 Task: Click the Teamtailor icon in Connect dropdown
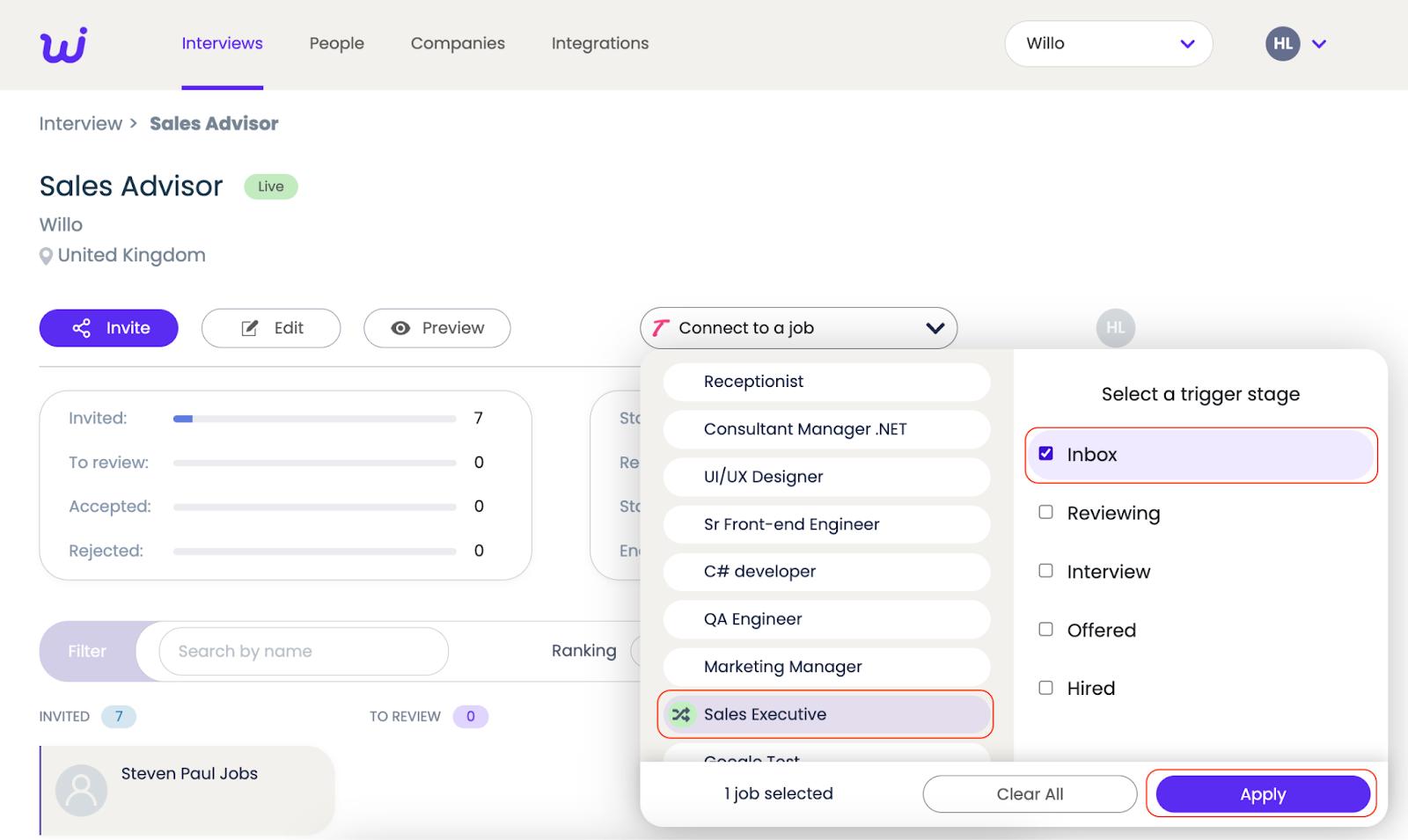[x=661, y=328]
